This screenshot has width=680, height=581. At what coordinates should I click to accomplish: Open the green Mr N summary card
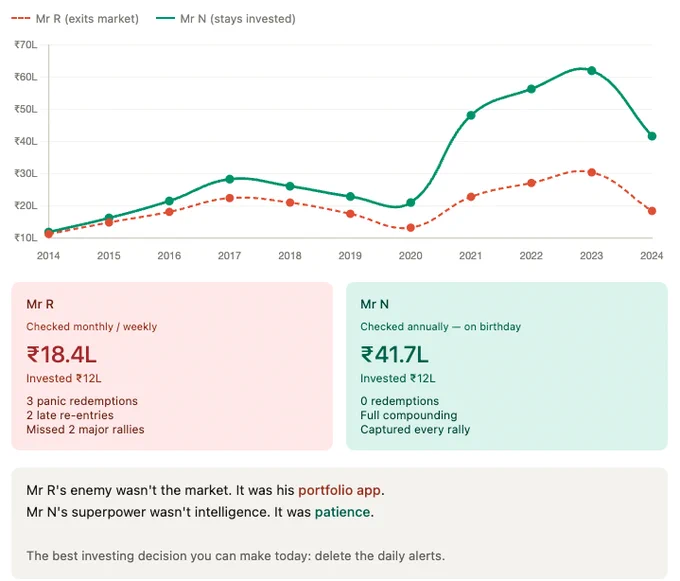[507, 366]
